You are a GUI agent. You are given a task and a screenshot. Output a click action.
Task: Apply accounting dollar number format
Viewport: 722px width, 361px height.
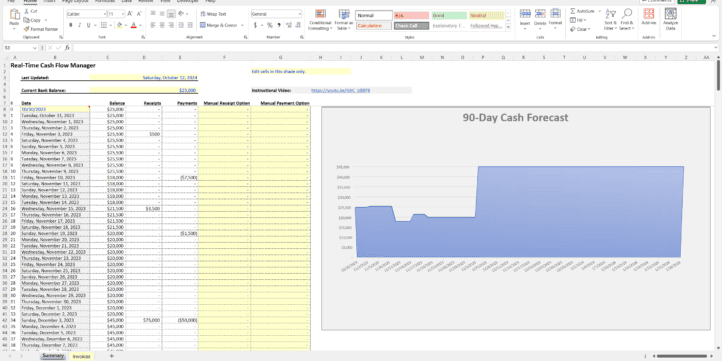point(255,25)
